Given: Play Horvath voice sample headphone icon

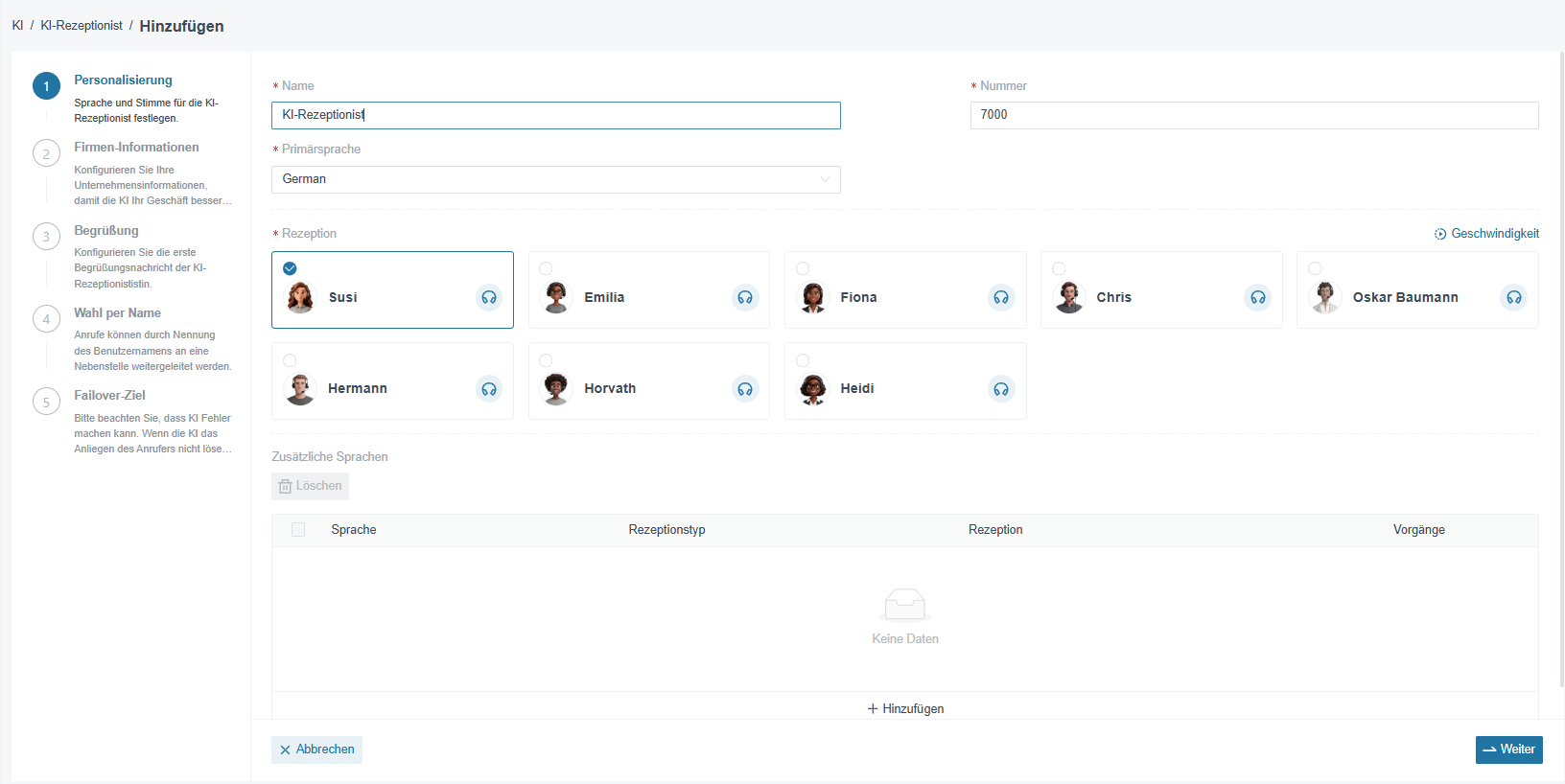Looking at the screenshot, I should pos(745,388).
